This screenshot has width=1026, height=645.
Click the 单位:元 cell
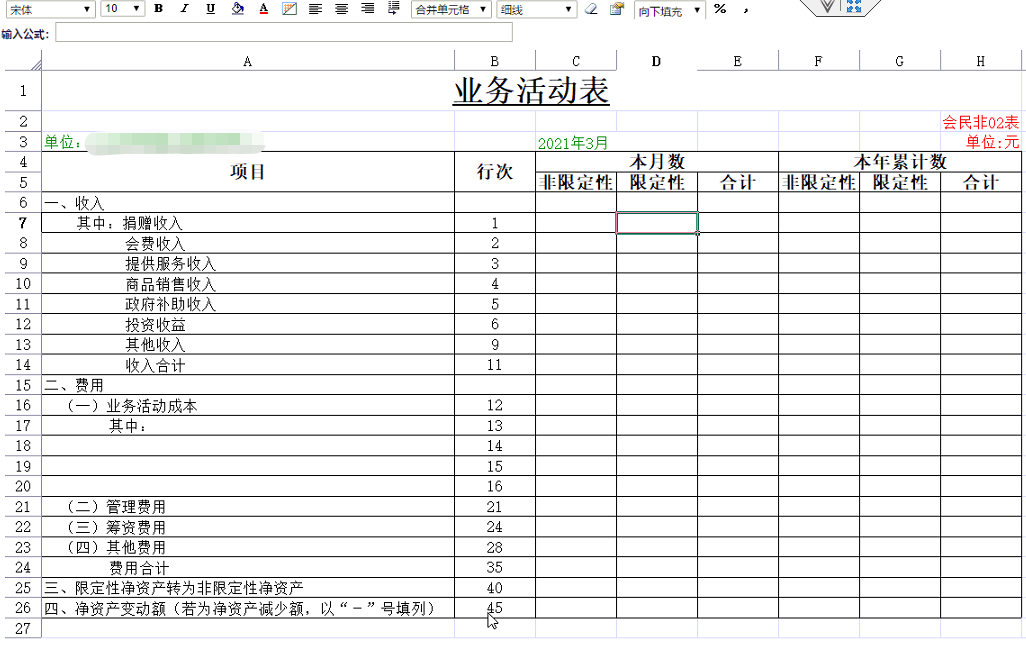tap(980, 142)
